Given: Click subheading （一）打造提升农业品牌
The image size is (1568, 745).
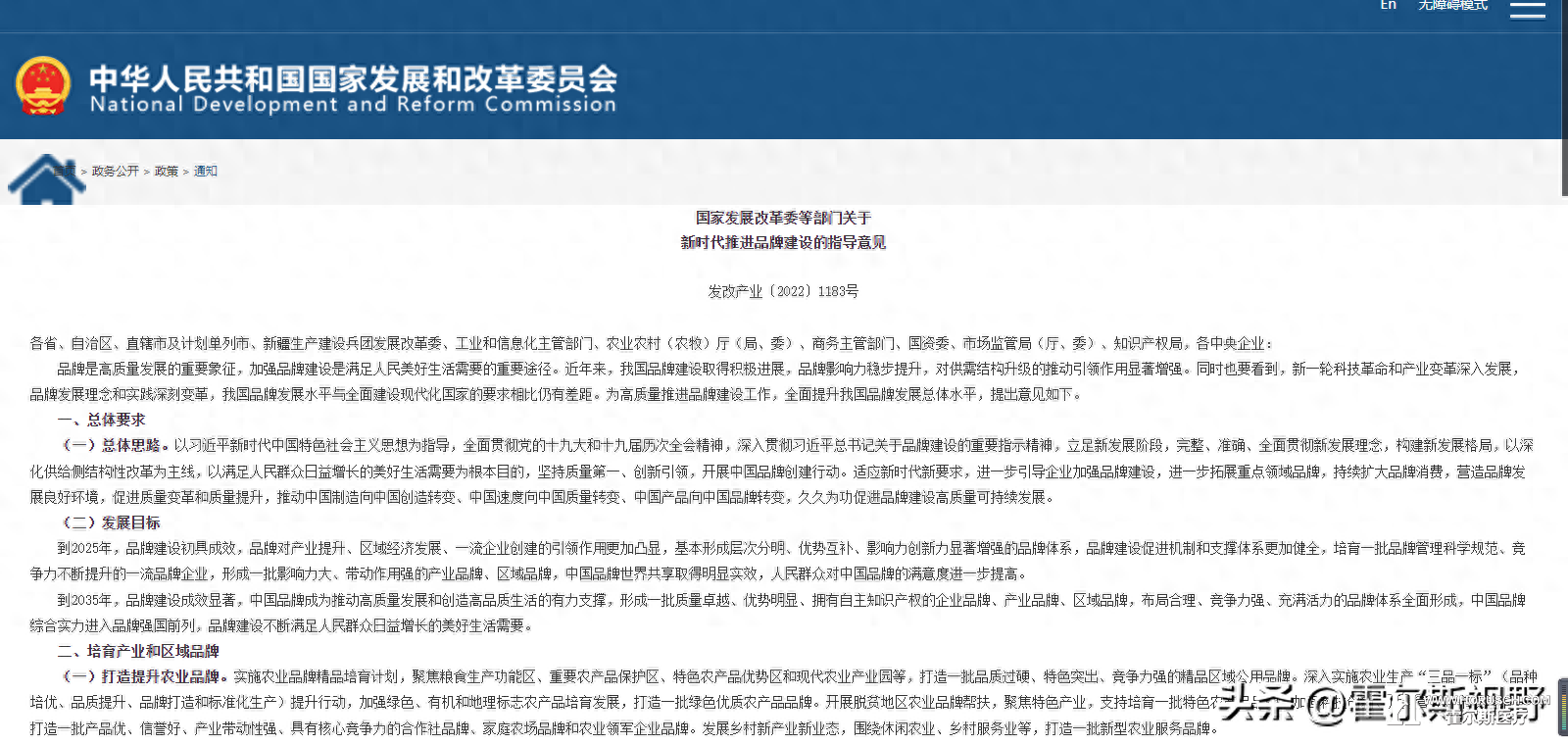Looking at the screenshot, I should tap(144, 676).
